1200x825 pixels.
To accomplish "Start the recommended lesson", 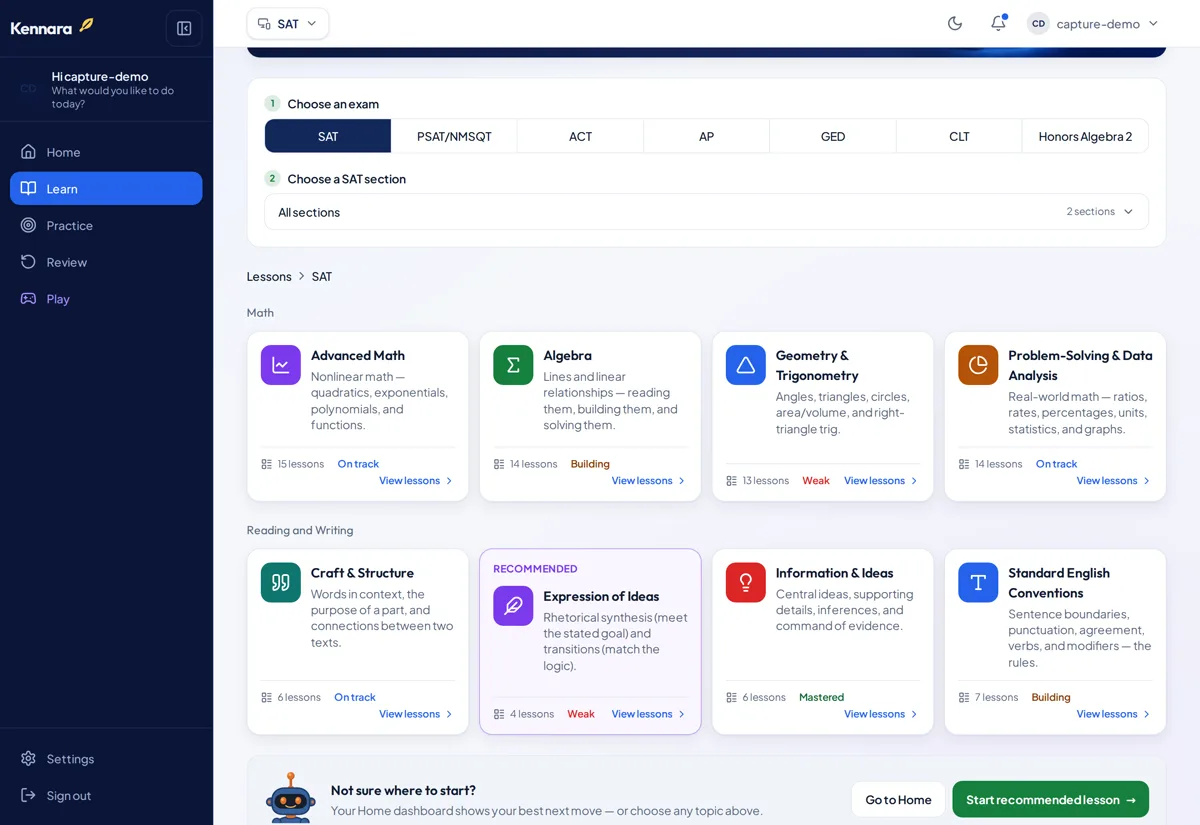I will [1050, 800].
